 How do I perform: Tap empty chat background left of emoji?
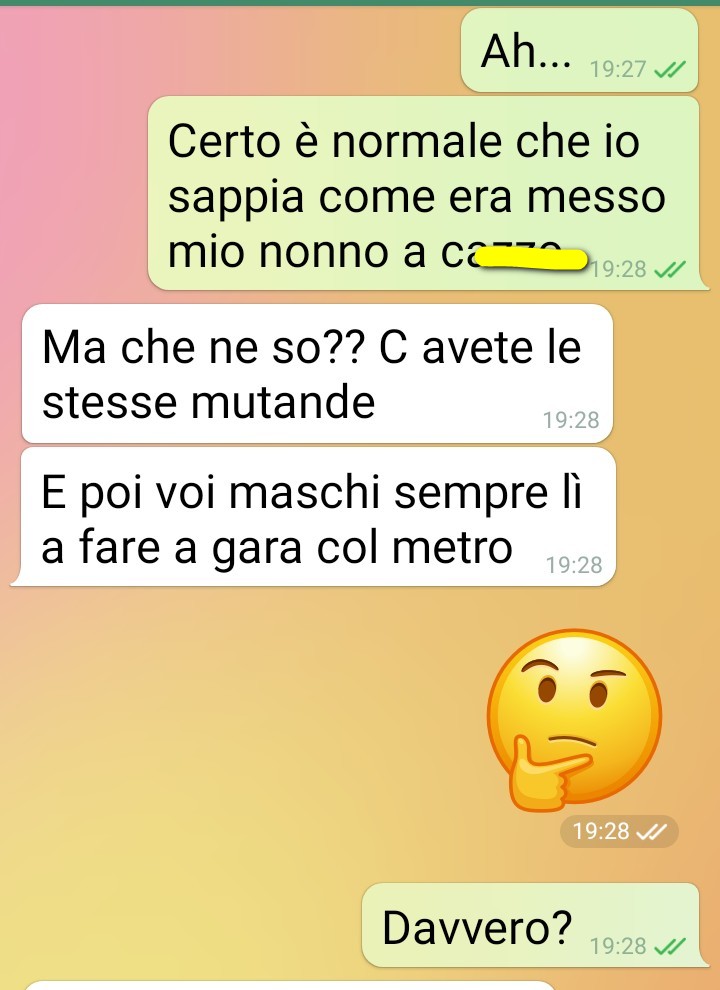(240, 720)
